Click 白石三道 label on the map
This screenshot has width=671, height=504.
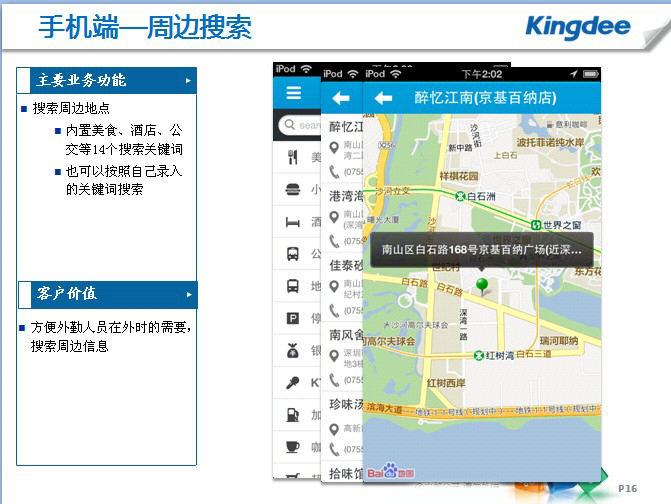pos(534,354)
